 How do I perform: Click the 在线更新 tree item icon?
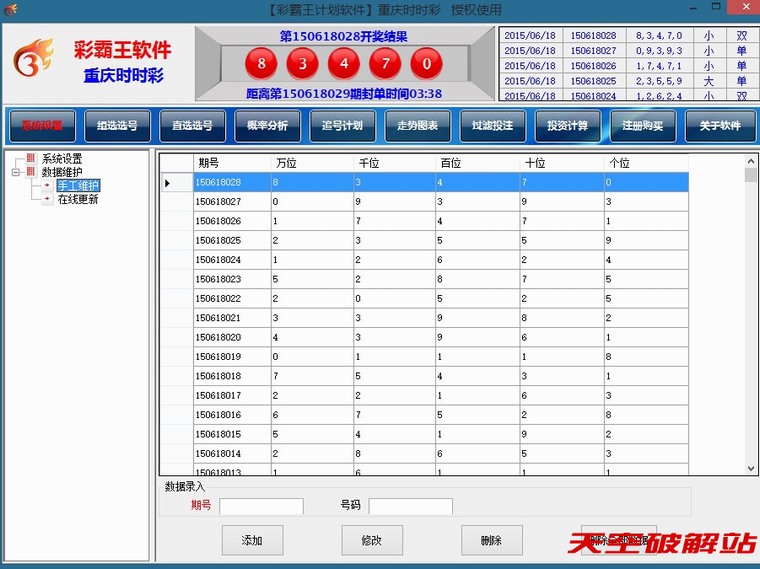point(47,199)
